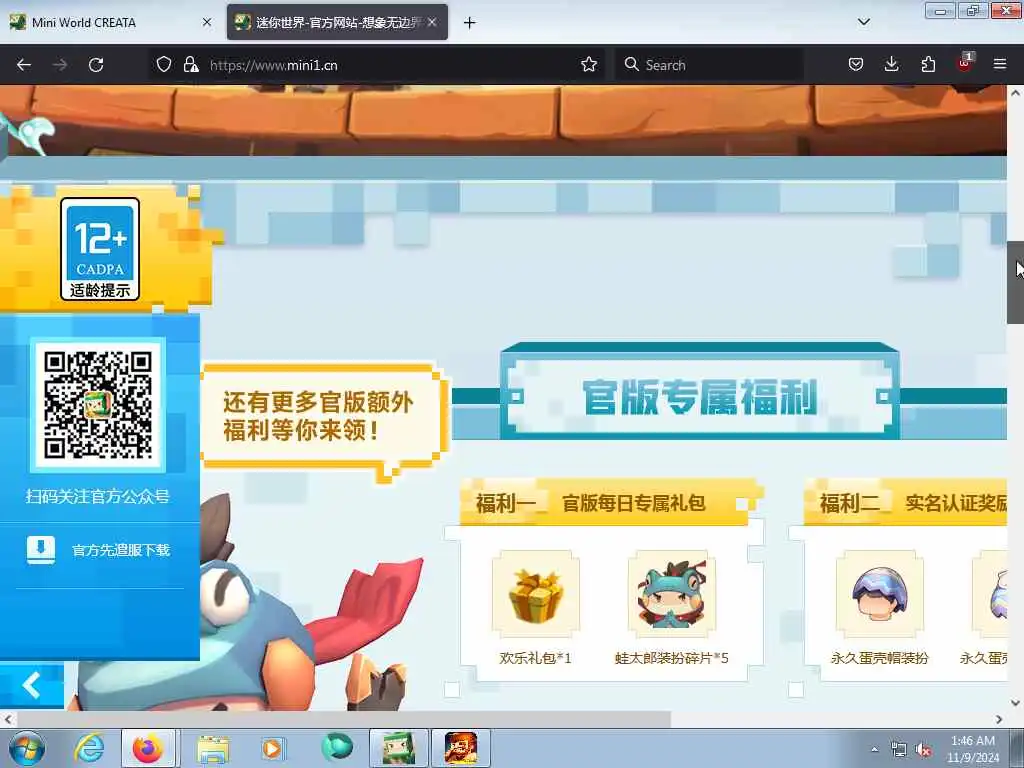Image resolution: width=1024 pixels, height=768 pixels.
Task: Click the 福利二 实名认证奖励 header
Action: click(905, 502)
